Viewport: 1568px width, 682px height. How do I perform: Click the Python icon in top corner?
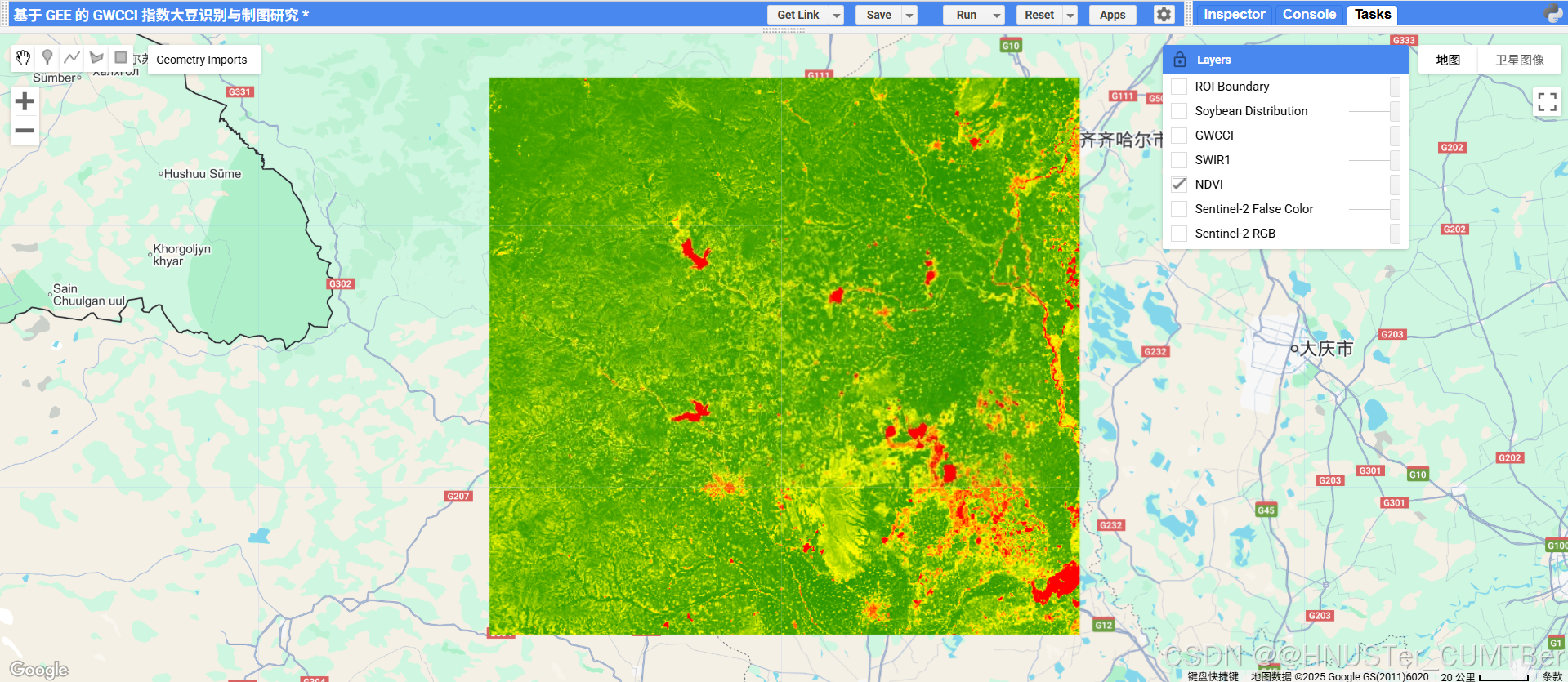point(1552,14)
